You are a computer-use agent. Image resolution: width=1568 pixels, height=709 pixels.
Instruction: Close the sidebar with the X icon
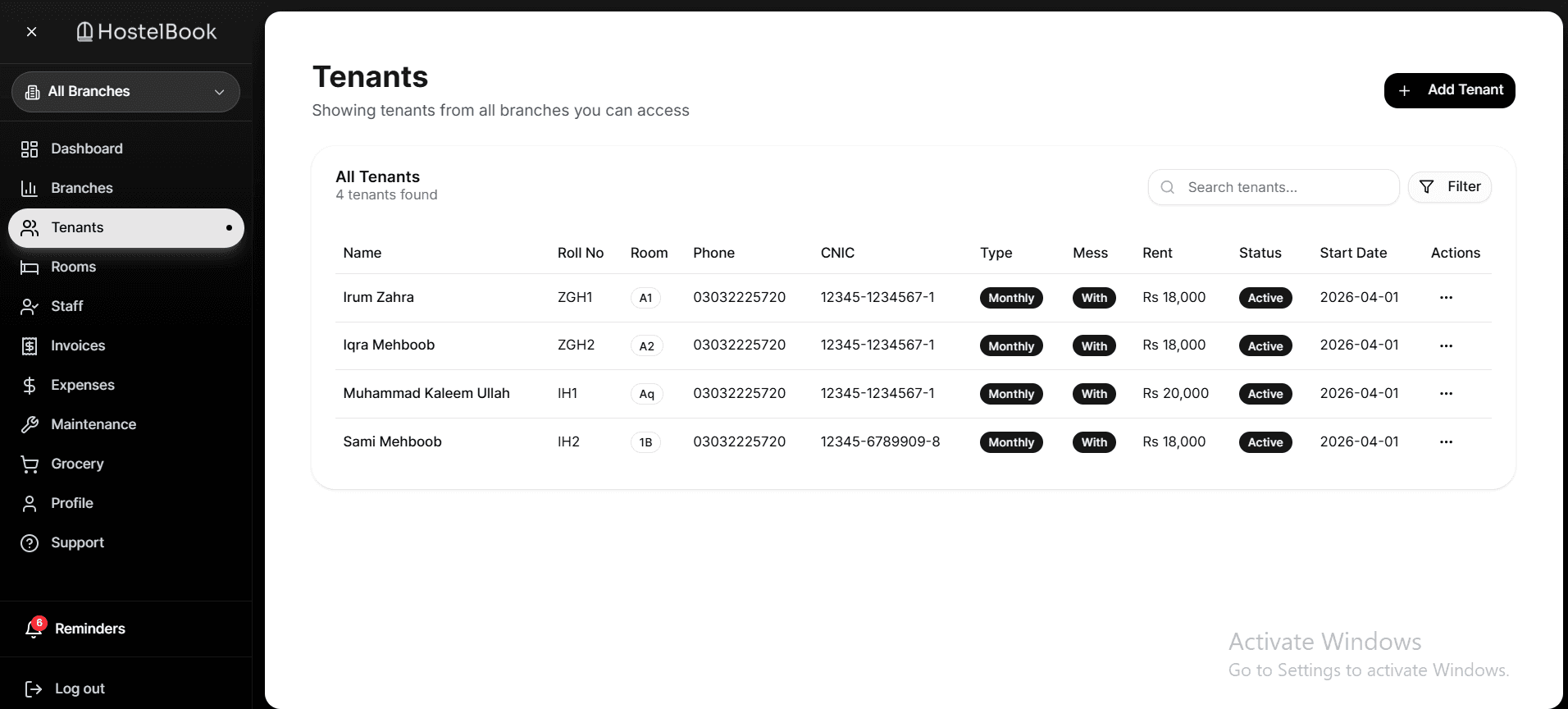click(x=31, y=32)
